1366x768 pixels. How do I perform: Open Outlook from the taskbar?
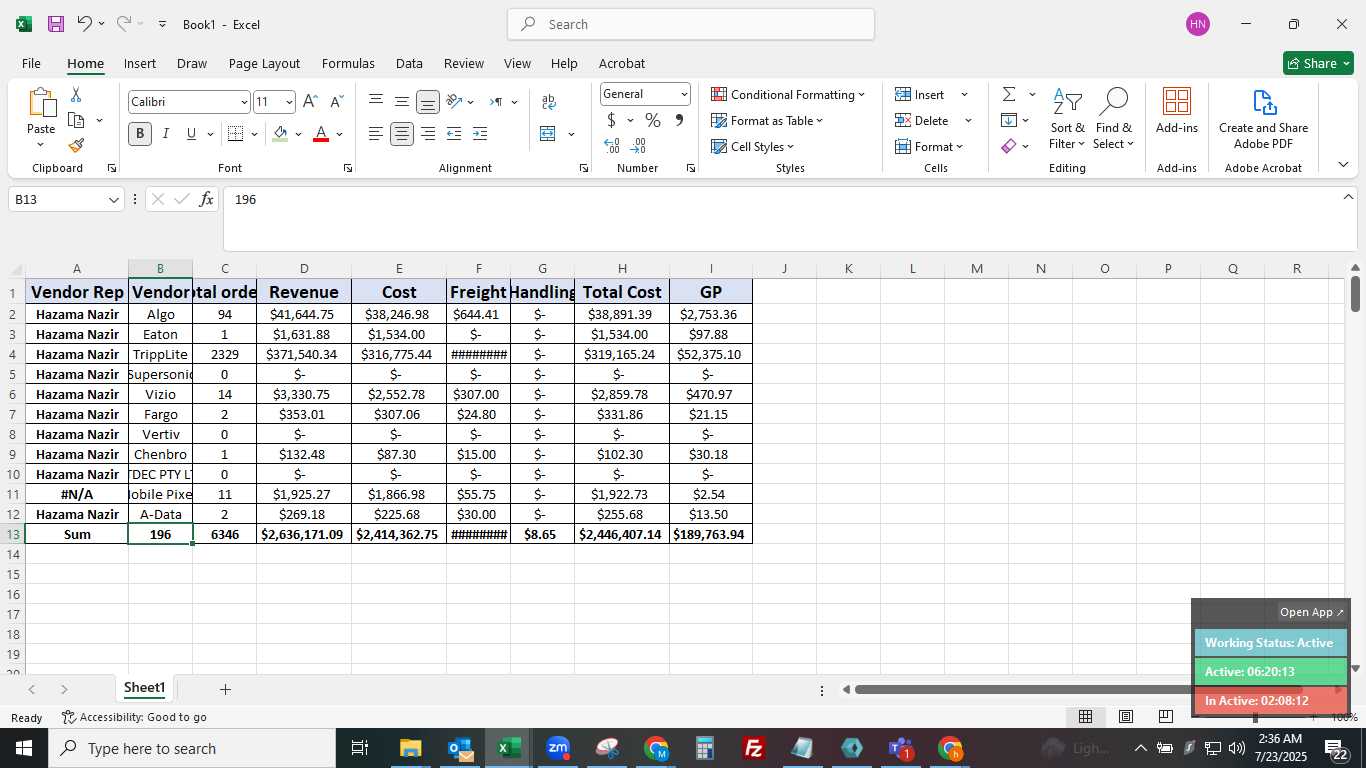459,748
